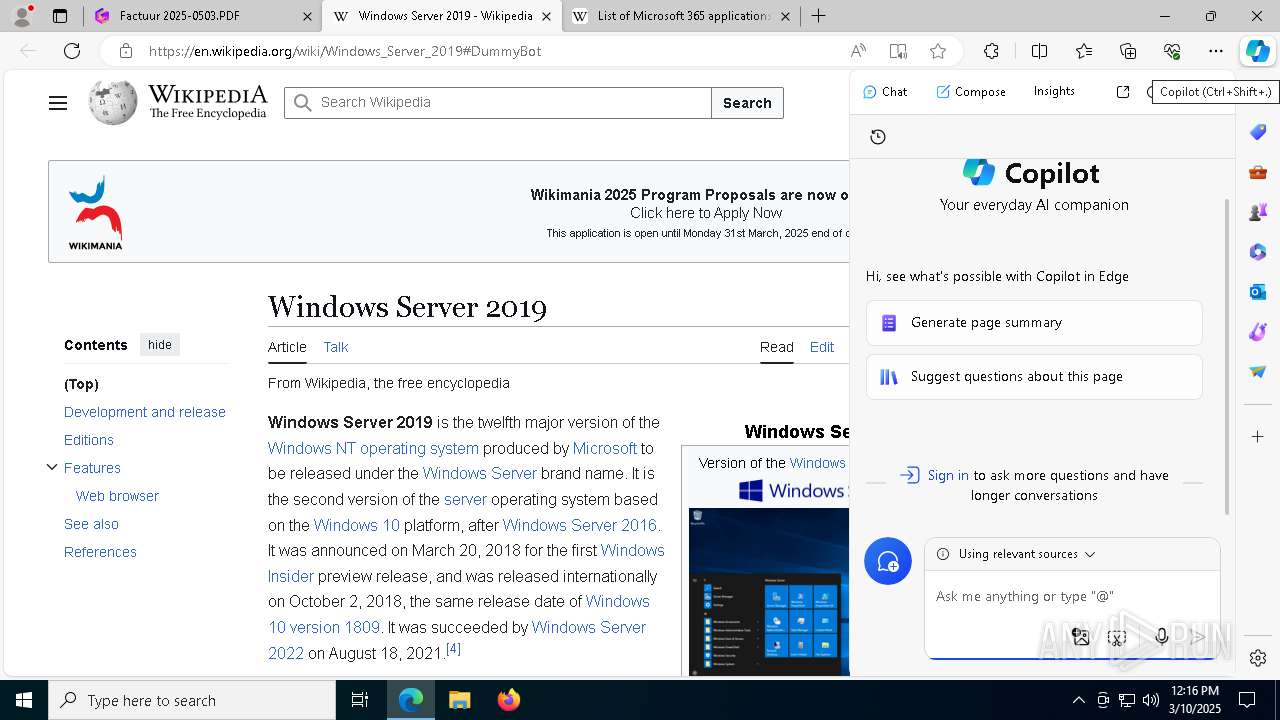The height and width of the screenshot is (720, 1280).
Task: Select the Copilot Insights tab
Action: 1054,91
